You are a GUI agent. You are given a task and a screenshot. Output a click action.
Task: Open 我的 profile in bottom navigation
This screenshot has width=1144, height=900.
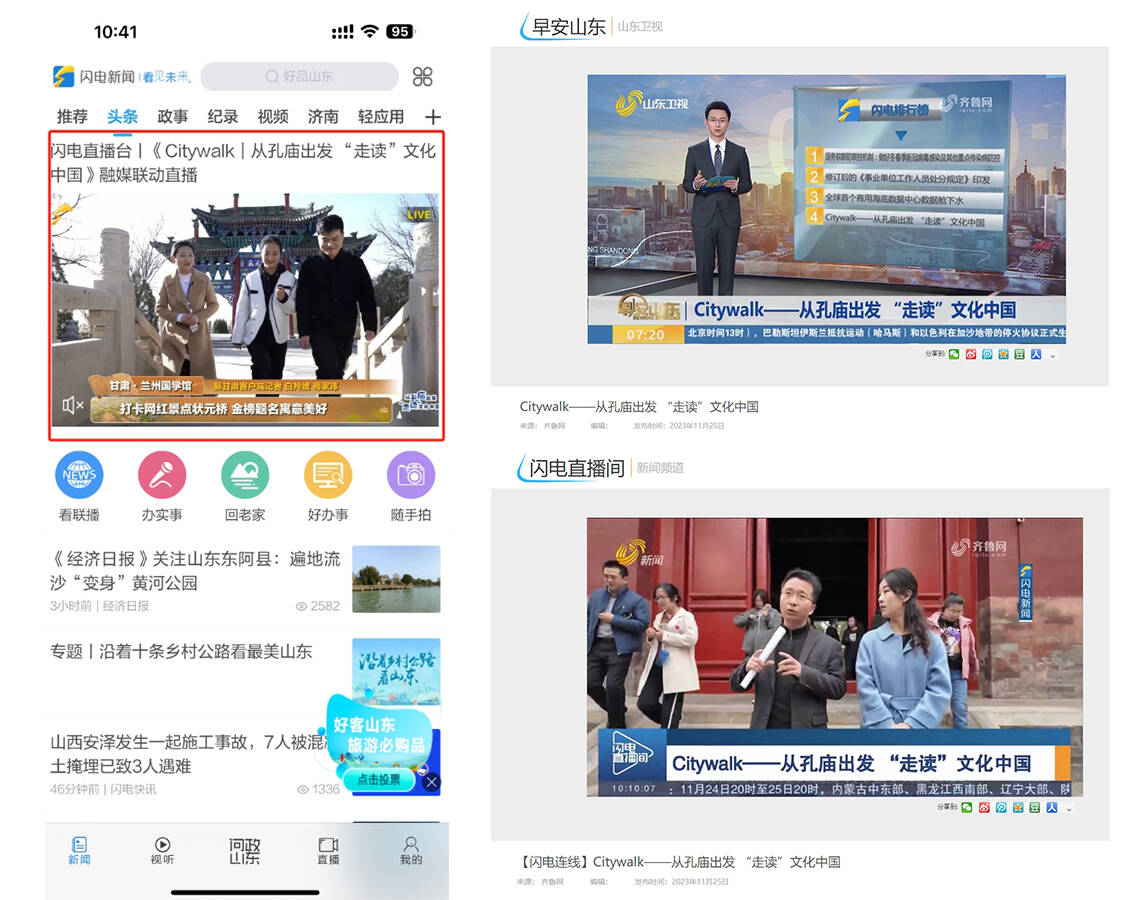[x=411, y=851]
